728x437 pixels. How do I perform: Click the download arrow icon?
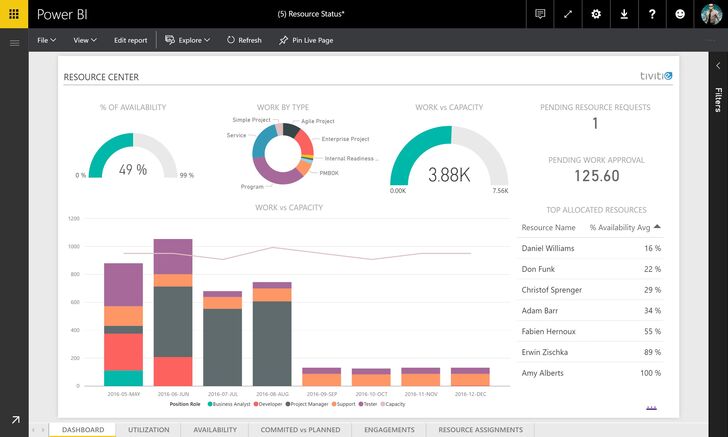point(624,14)
